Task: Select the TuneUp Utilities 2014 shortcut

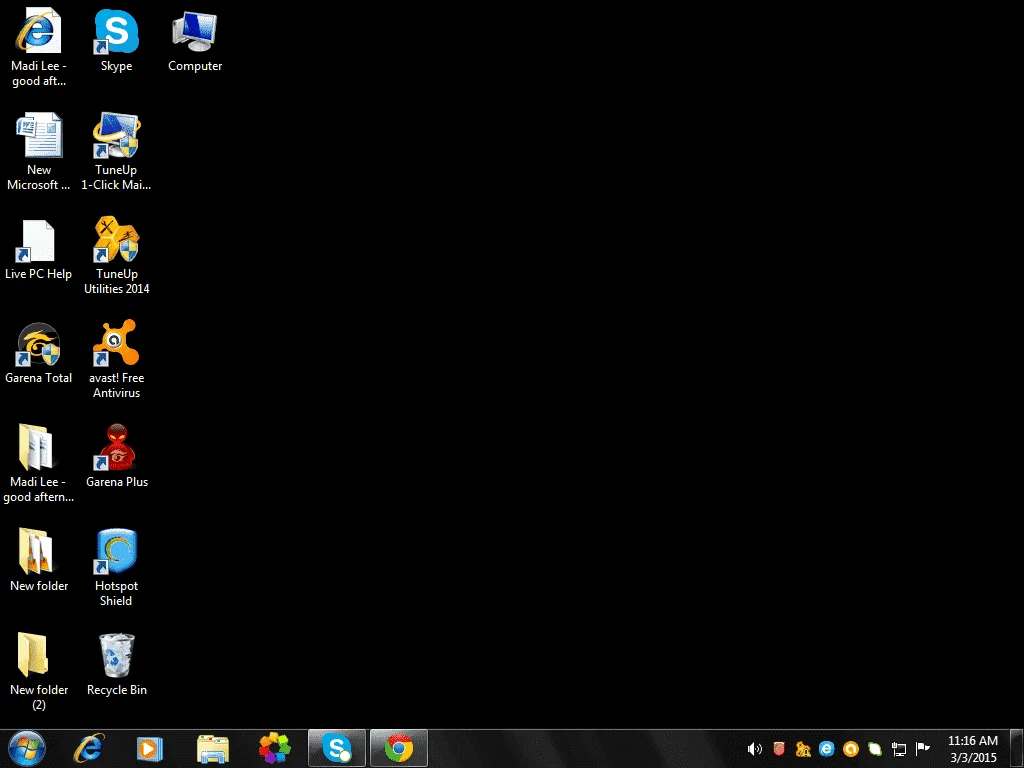Action: [116, 255]
